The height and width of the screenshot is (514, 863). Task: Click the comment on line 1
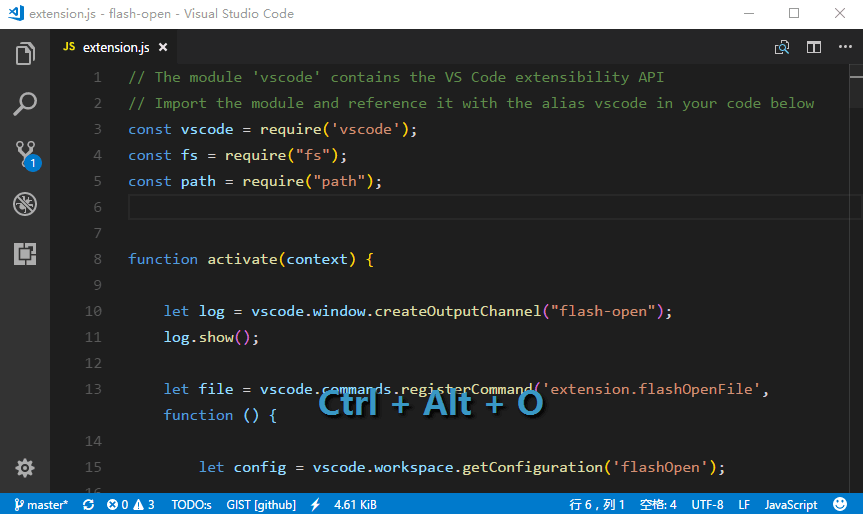(396, 77)
